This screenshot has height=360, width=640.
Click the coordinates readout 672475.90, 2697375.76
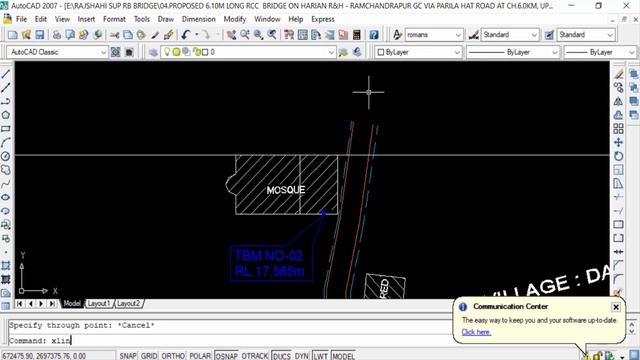coord(44,356)
